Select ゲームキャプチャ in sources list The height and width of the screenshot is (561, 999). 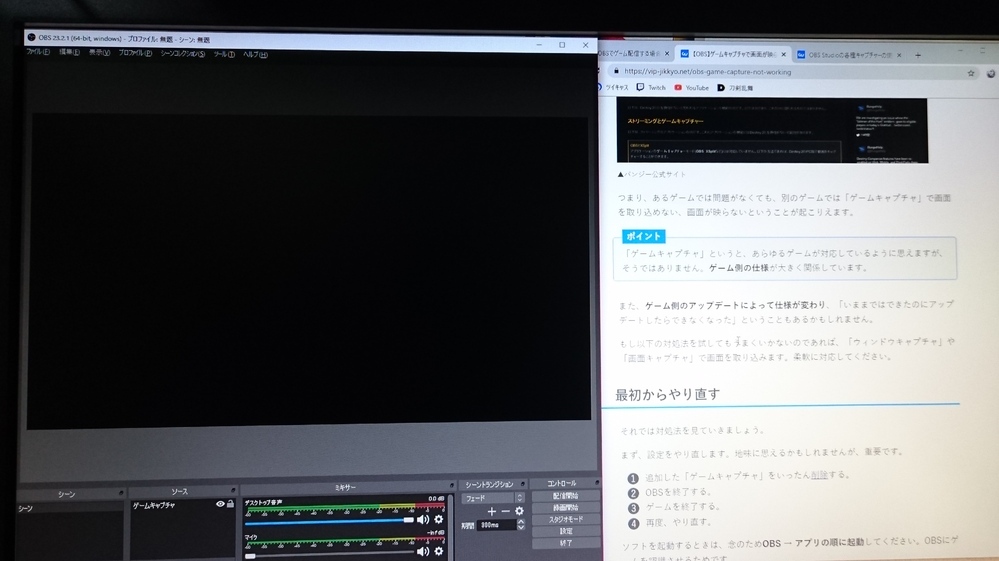182,505
